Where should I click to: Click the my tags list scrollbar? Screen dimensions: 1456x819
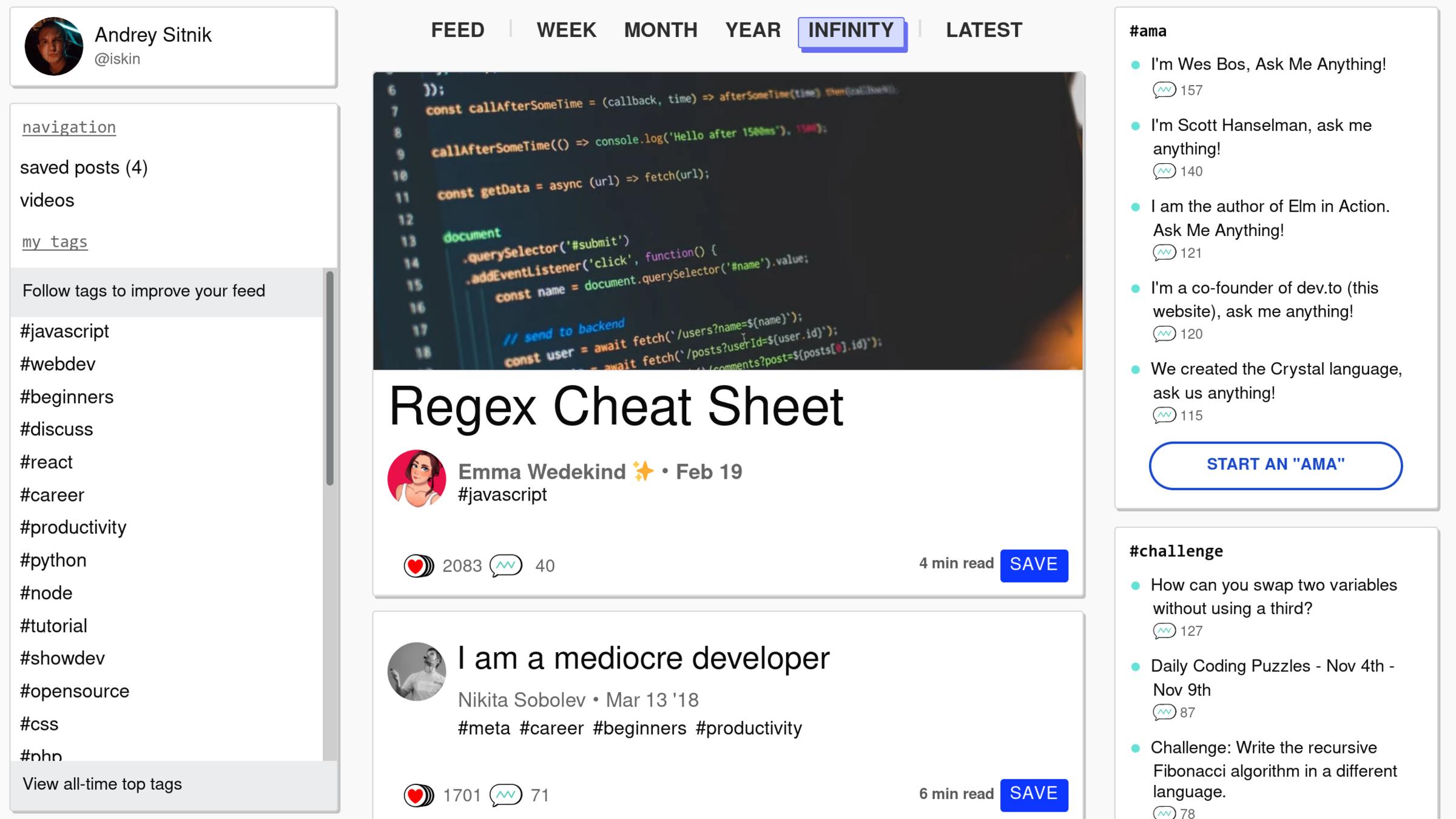pos(330,379)
